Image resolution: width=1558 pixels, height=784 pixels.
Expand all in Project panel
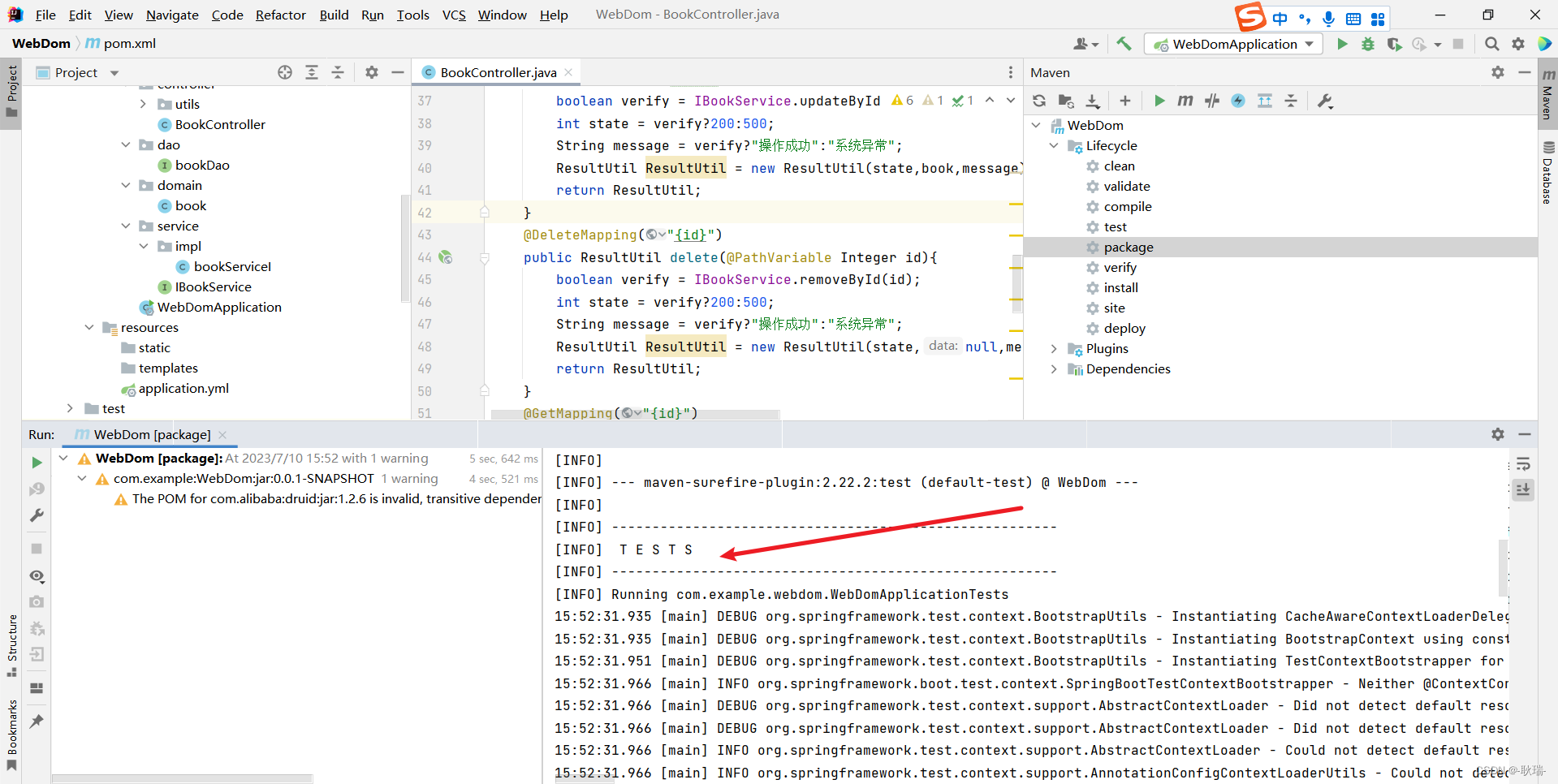tap(312, 72)
